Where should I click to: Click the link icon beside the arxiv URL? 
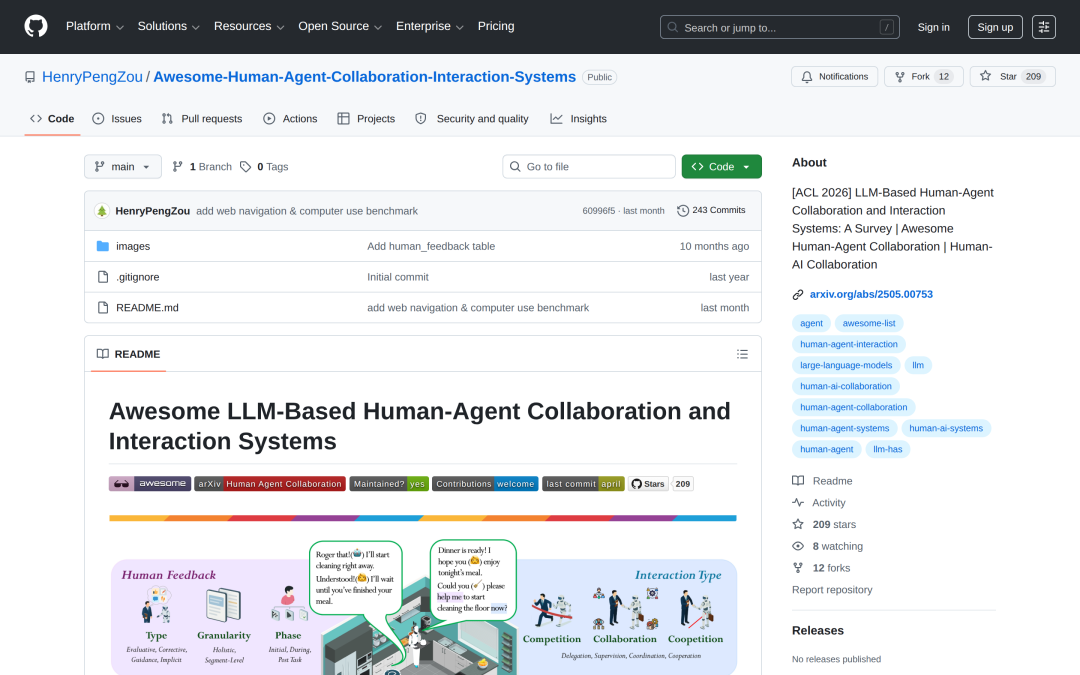pos(798,295)
